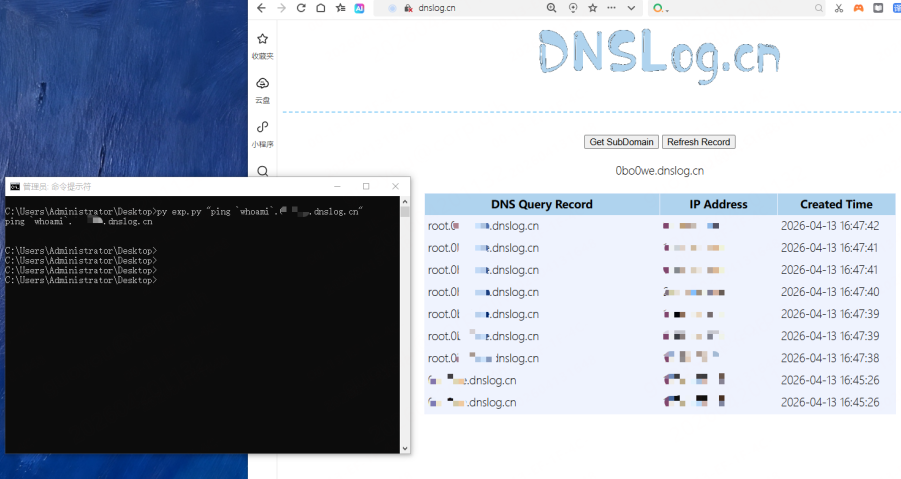
Task: Click the DNS Query Record column header
Action: [x=541, y=204]
